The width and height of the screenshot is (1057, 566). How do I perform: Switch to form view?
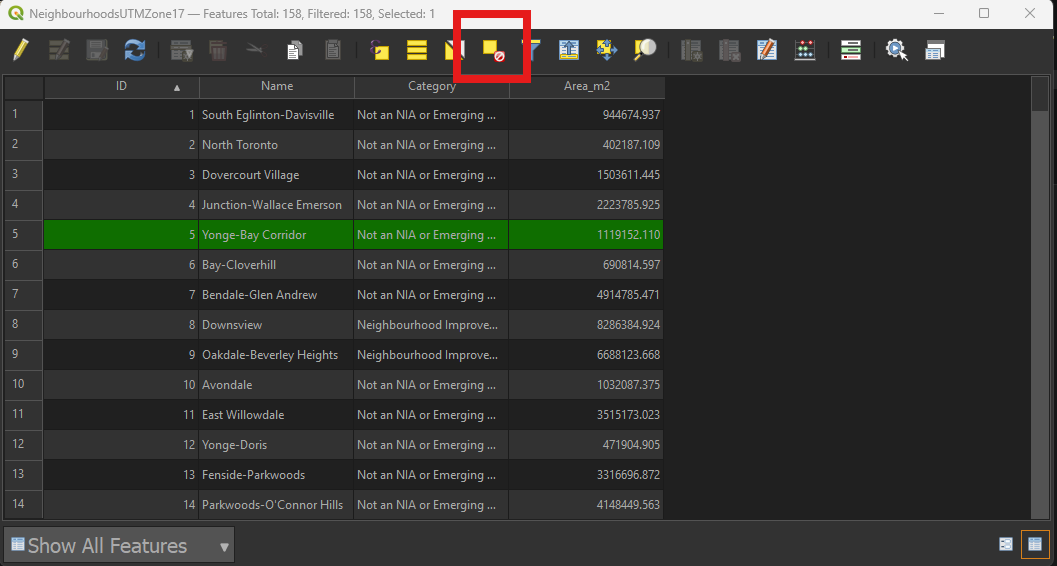1006,544
